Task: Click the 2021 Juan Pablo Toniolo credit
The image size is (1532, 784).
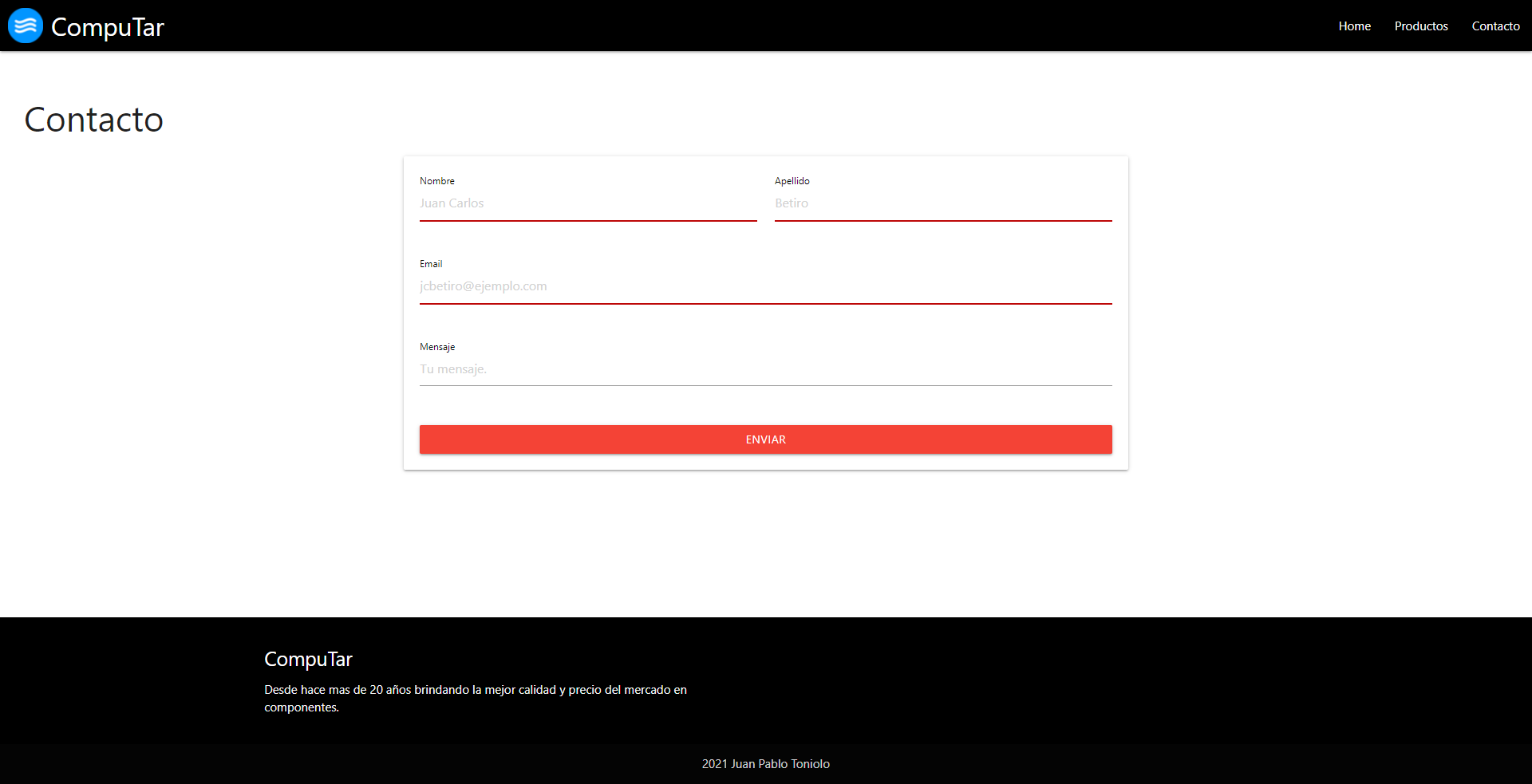Action: [766, 764]
